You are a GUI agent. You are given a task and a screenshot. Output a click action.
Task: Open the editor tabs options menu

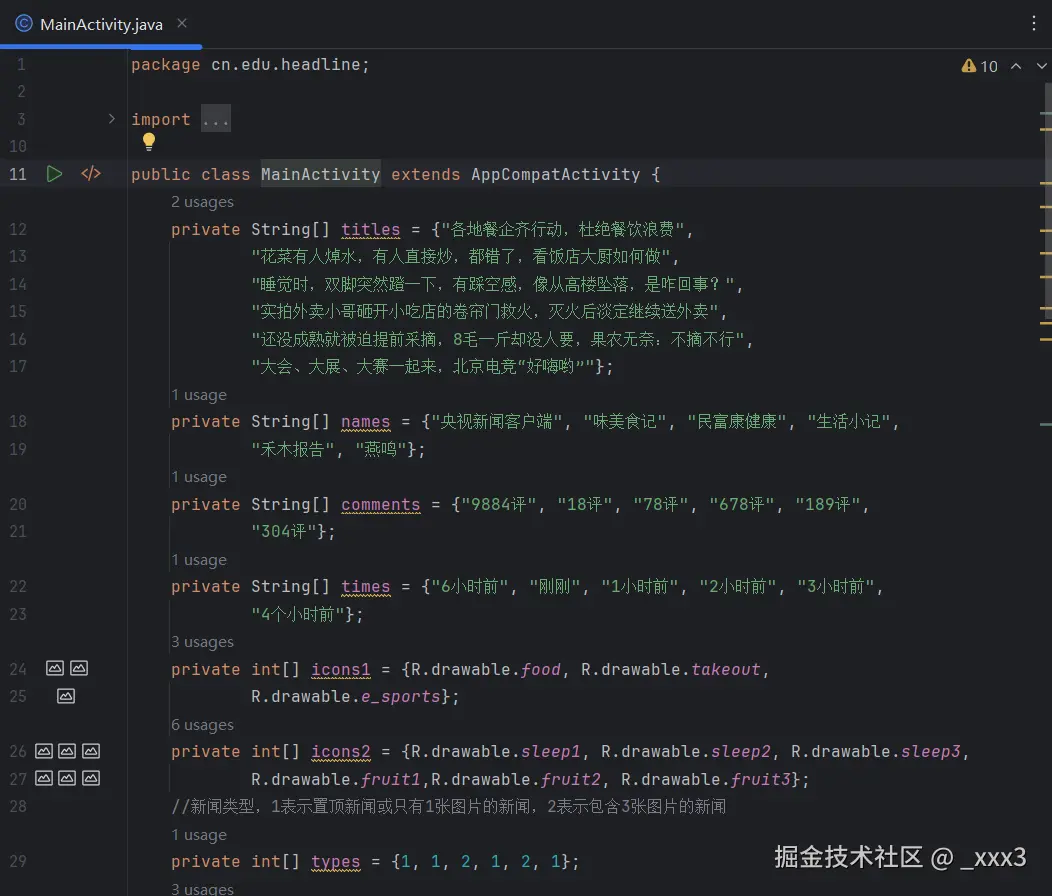[x=1033, y=23]
